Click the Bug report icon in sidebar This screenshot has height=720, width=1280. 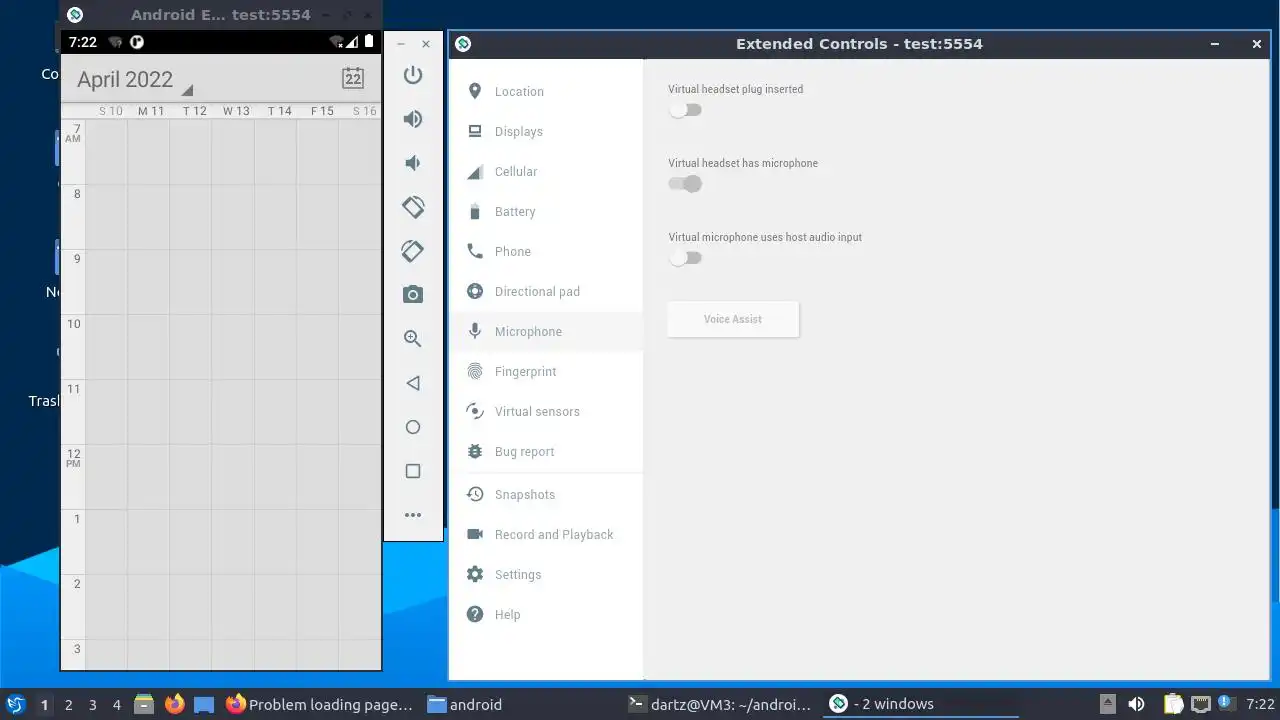pos(475,451)
